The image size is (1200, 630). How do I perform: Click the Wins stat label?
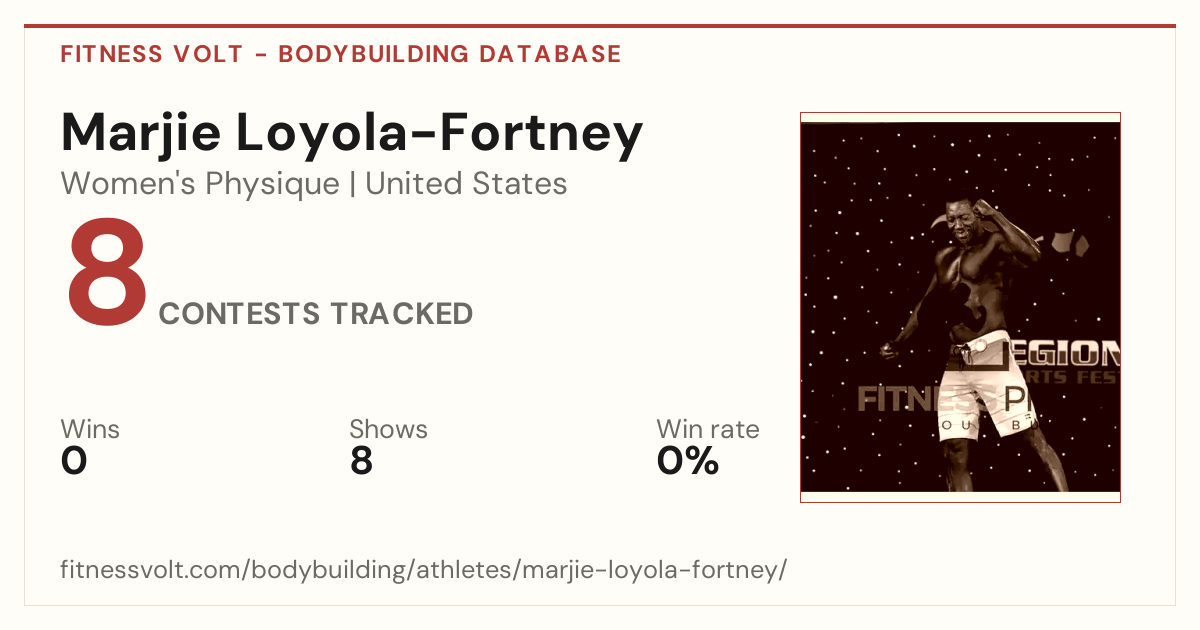tap(90, 429)
